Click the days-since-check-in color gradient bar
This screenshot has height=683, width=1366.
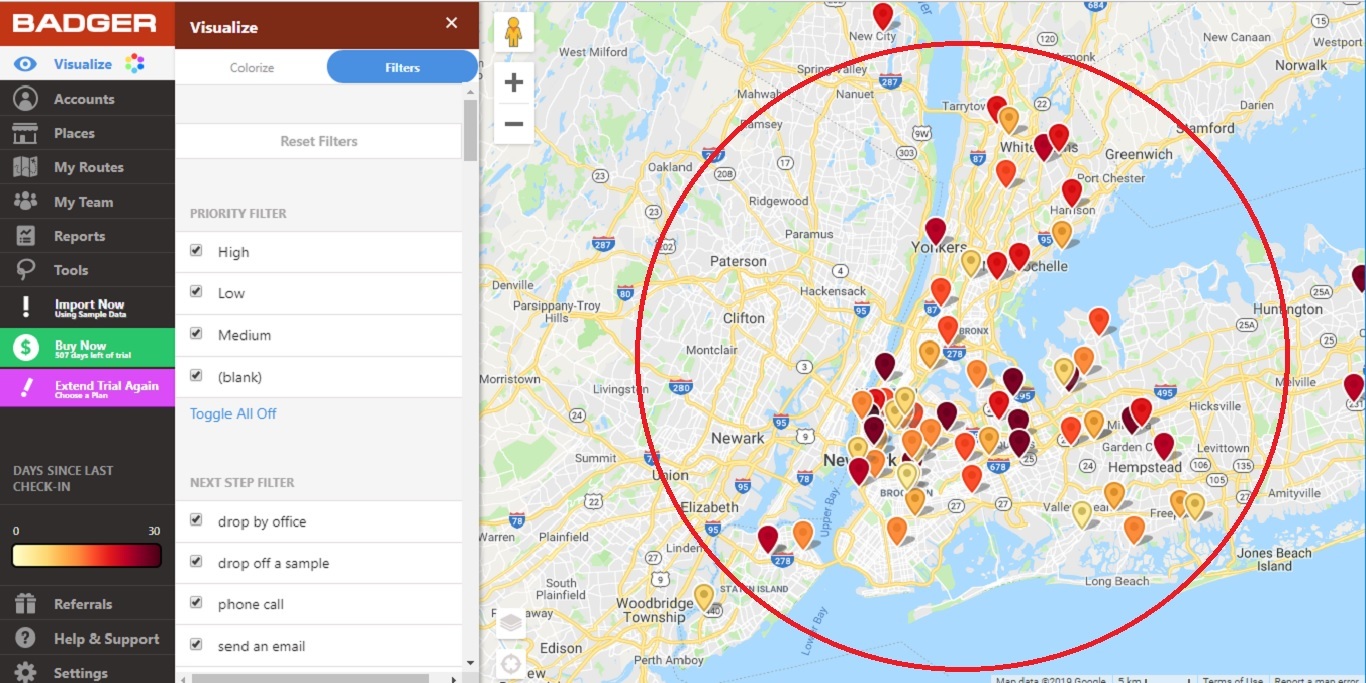pos(85,557)
